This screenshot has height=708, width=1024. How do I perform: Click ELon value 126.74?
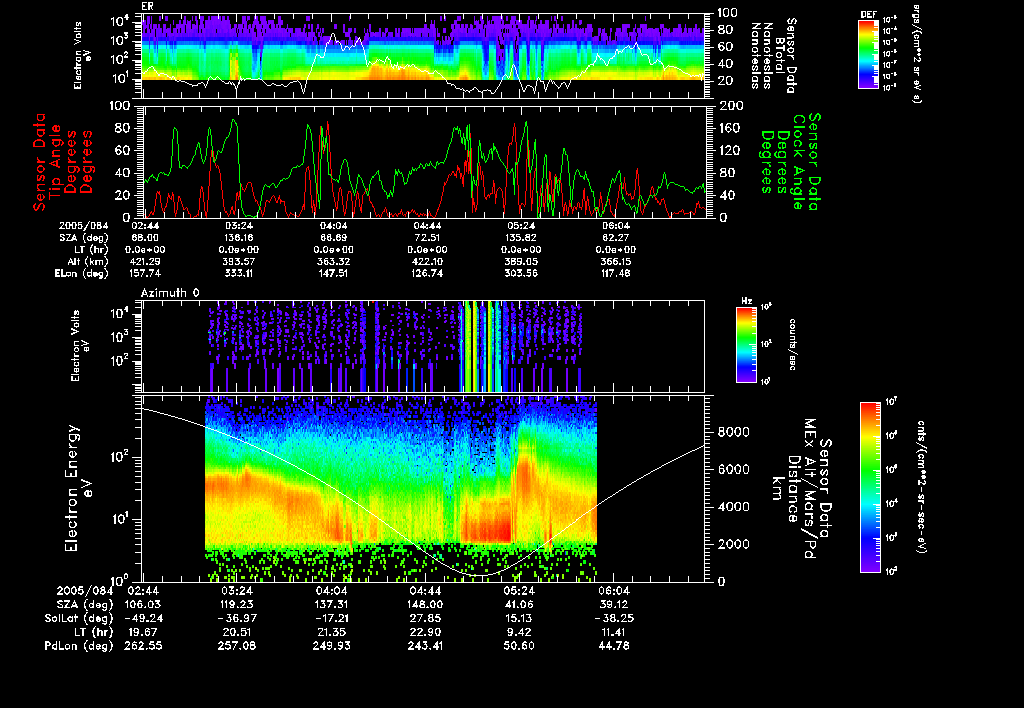click(427, 274)
